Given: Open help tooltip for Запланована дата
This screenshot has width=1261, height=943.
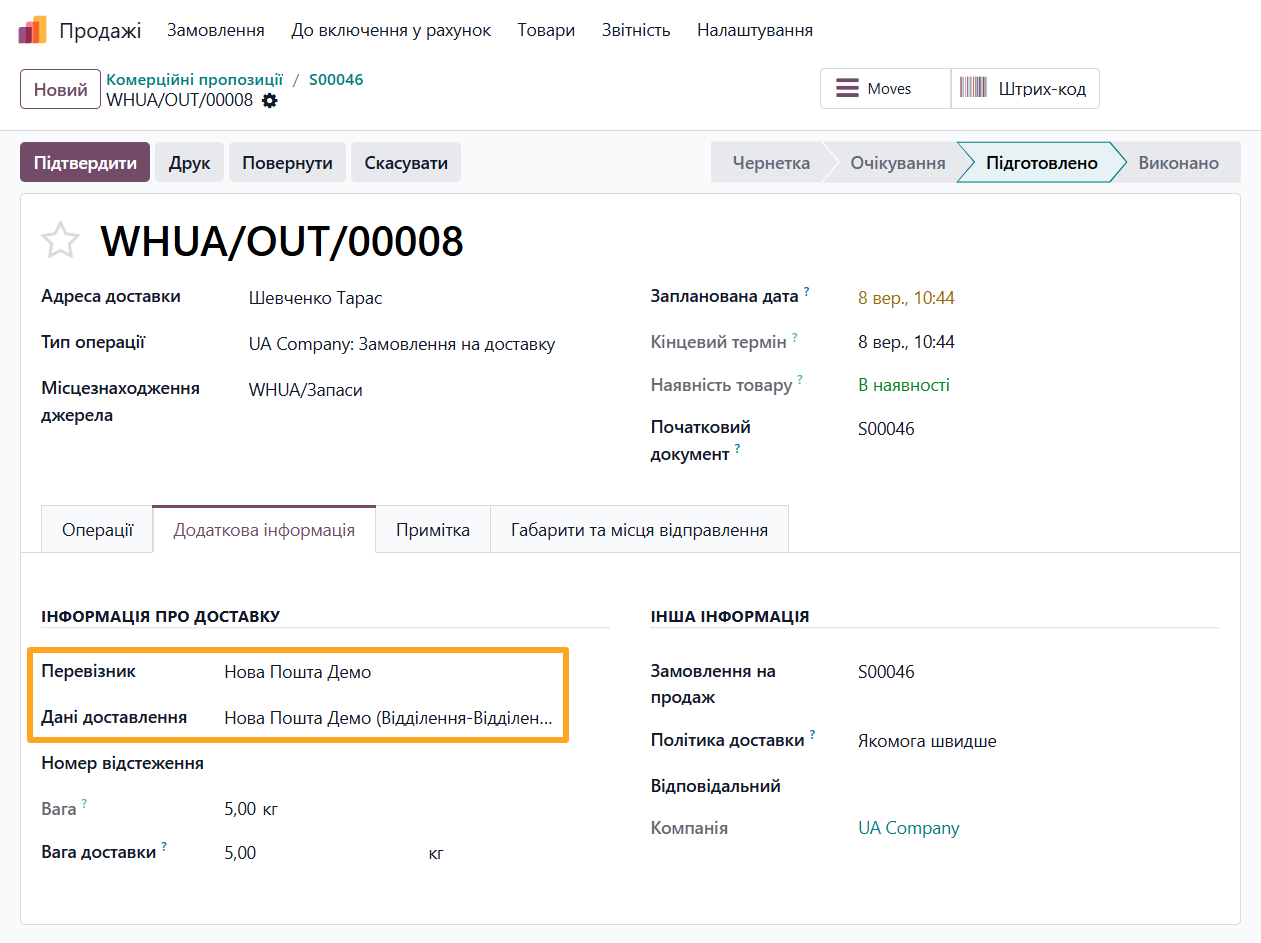Looking at the screenshot, I should 806,291.
